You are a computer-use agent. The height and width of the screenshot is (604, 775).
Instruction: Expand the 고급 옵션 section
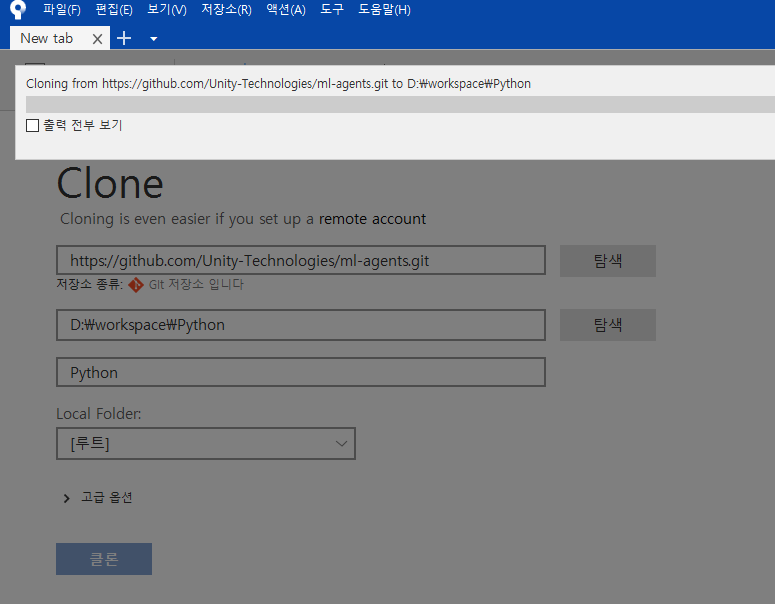98,498
